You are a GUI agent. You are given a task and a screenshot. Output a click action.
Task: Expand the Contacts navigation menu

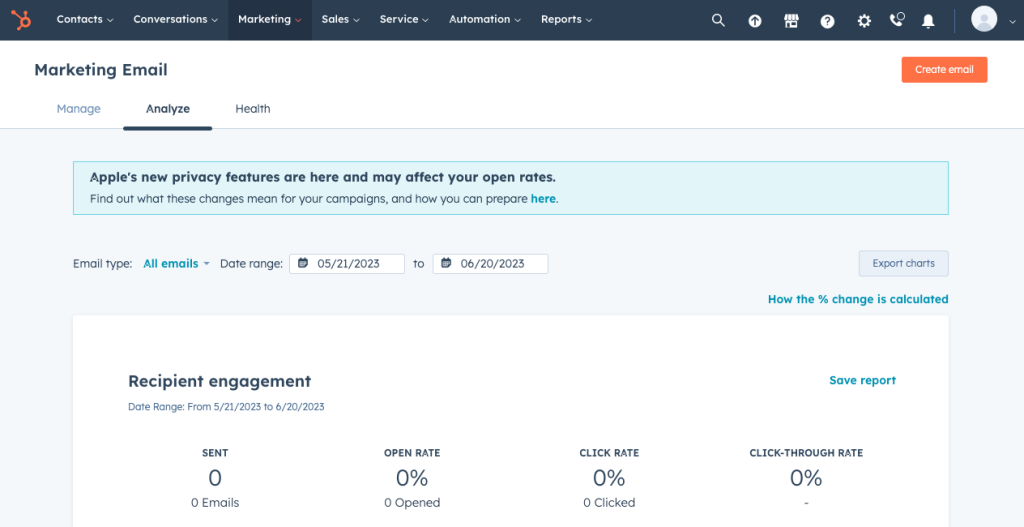coord(85,20)
